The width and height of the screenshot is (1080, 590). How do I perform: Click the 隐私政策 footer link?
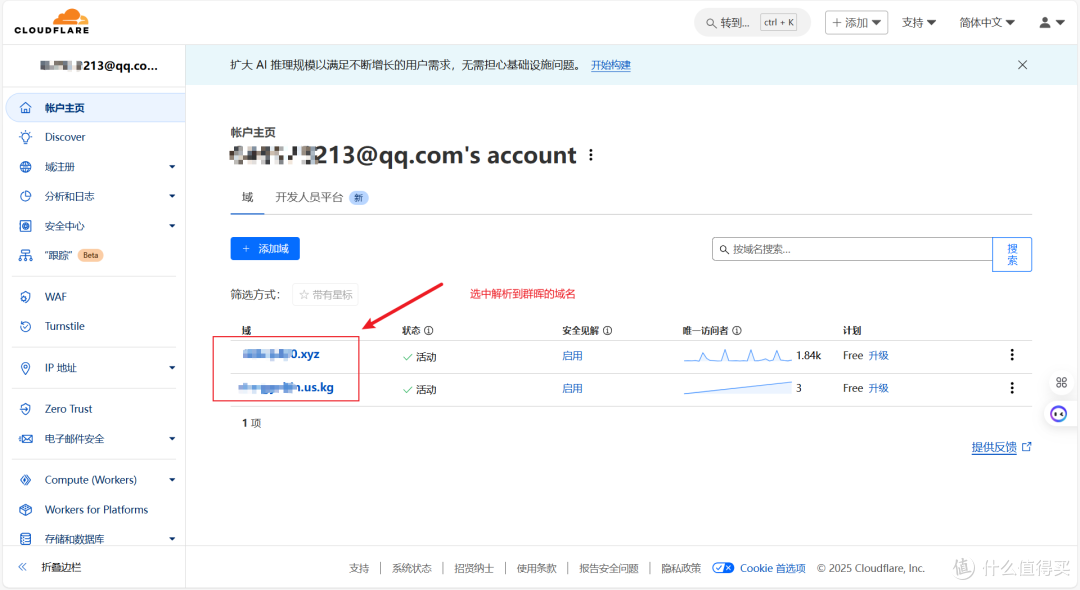pos(681,569)
